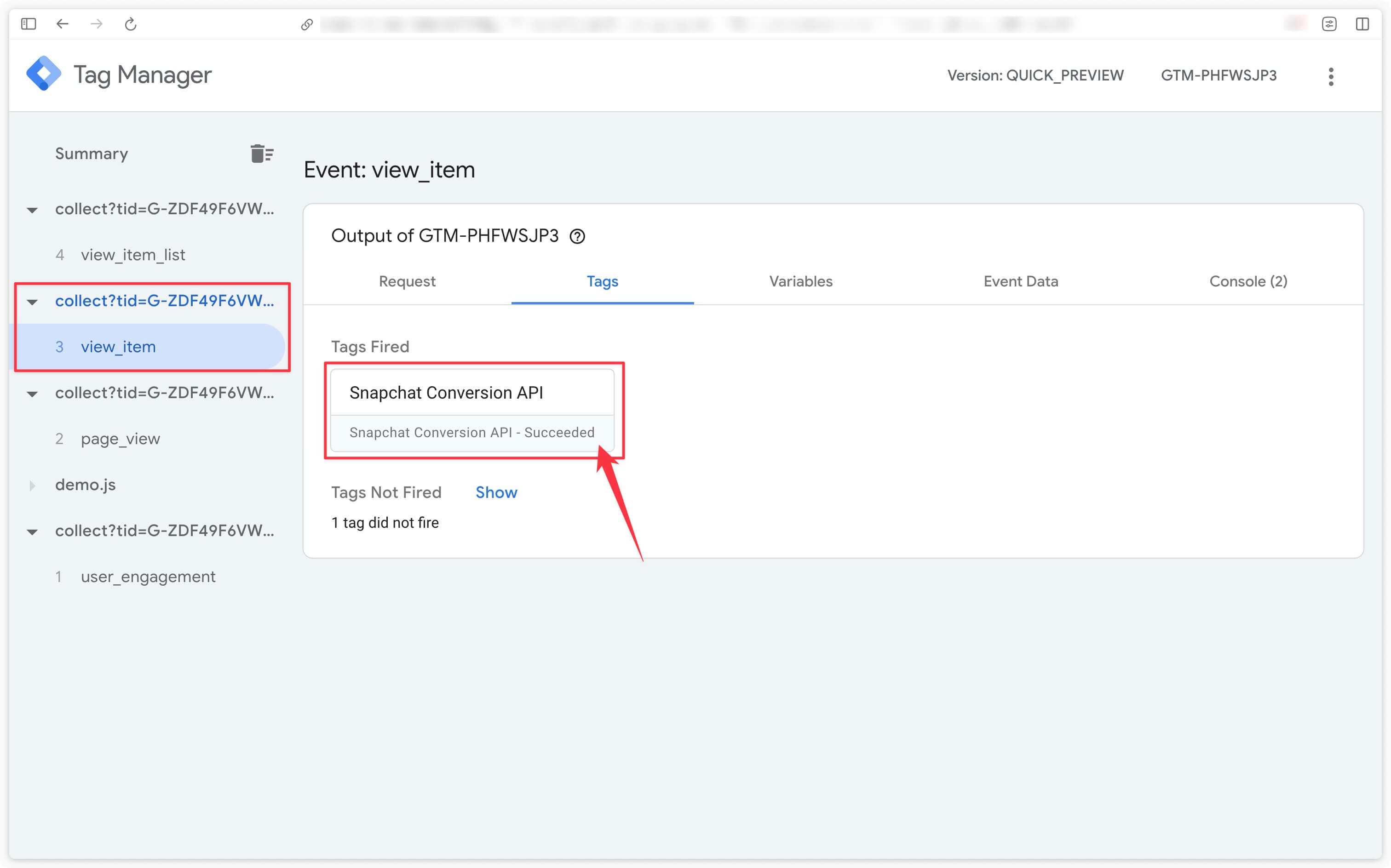Click the collect?tid request above user_engagement
Screen dimensions: 1391x868
pyautogui.click(x=164, y=531)
